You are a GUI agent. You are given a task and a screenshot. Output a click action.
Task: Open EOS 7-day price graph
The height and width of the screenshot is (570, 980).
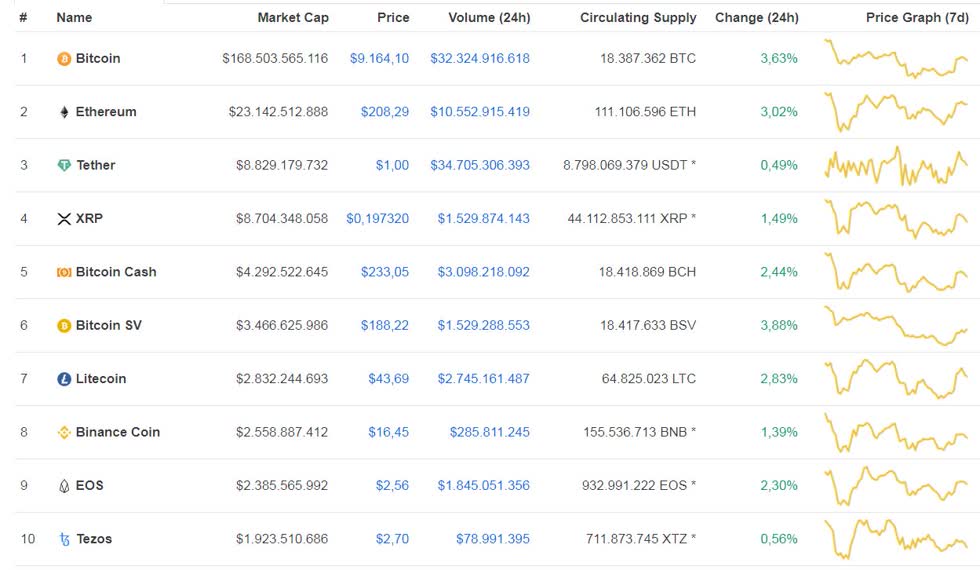(896, 486)
